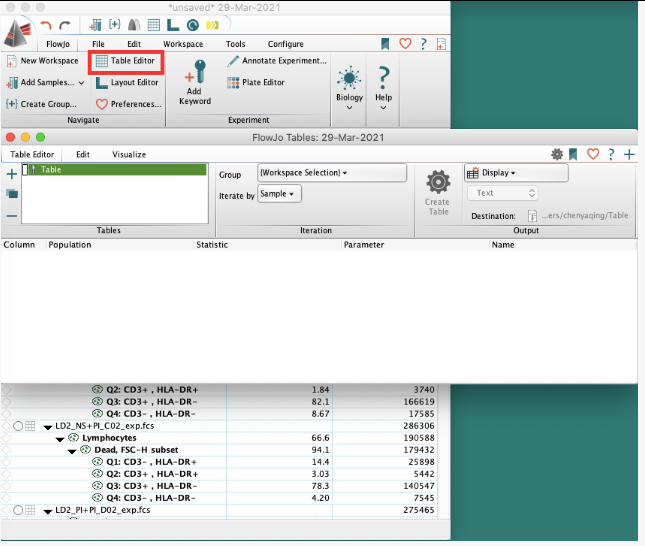Click the New Workspace button
Viewport: 645px width, 546px height.
click(43, 61)
